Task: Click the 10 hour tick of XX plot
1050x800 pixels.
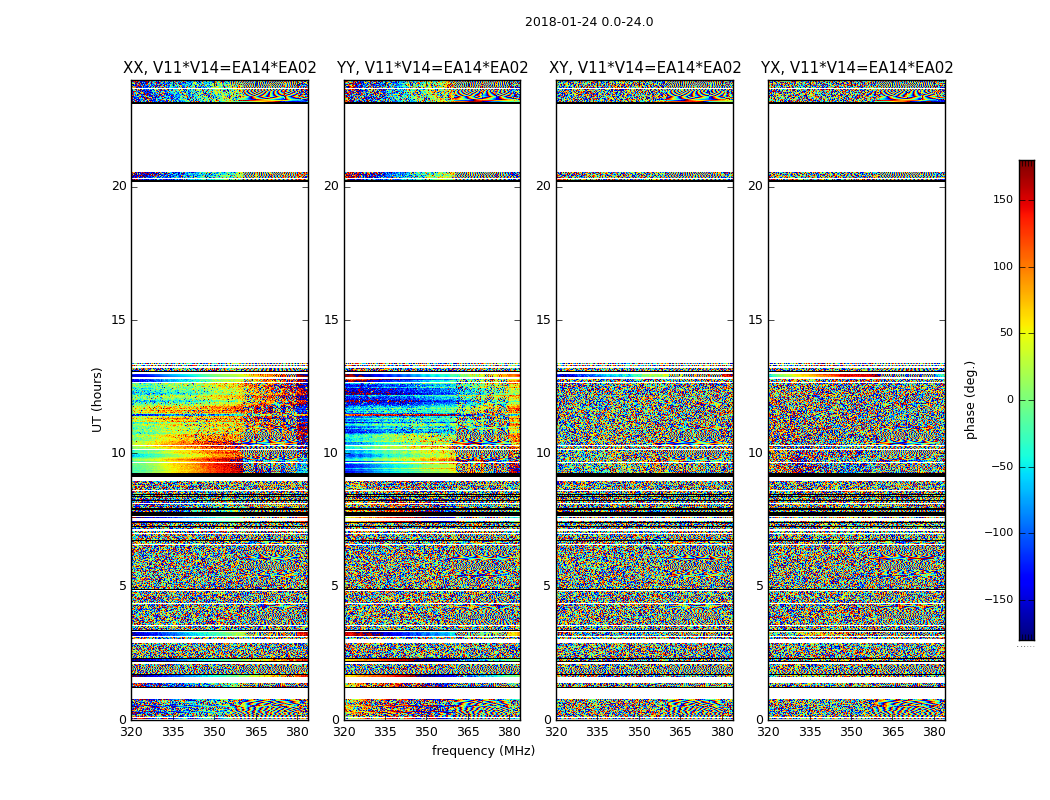Action: 119,453
